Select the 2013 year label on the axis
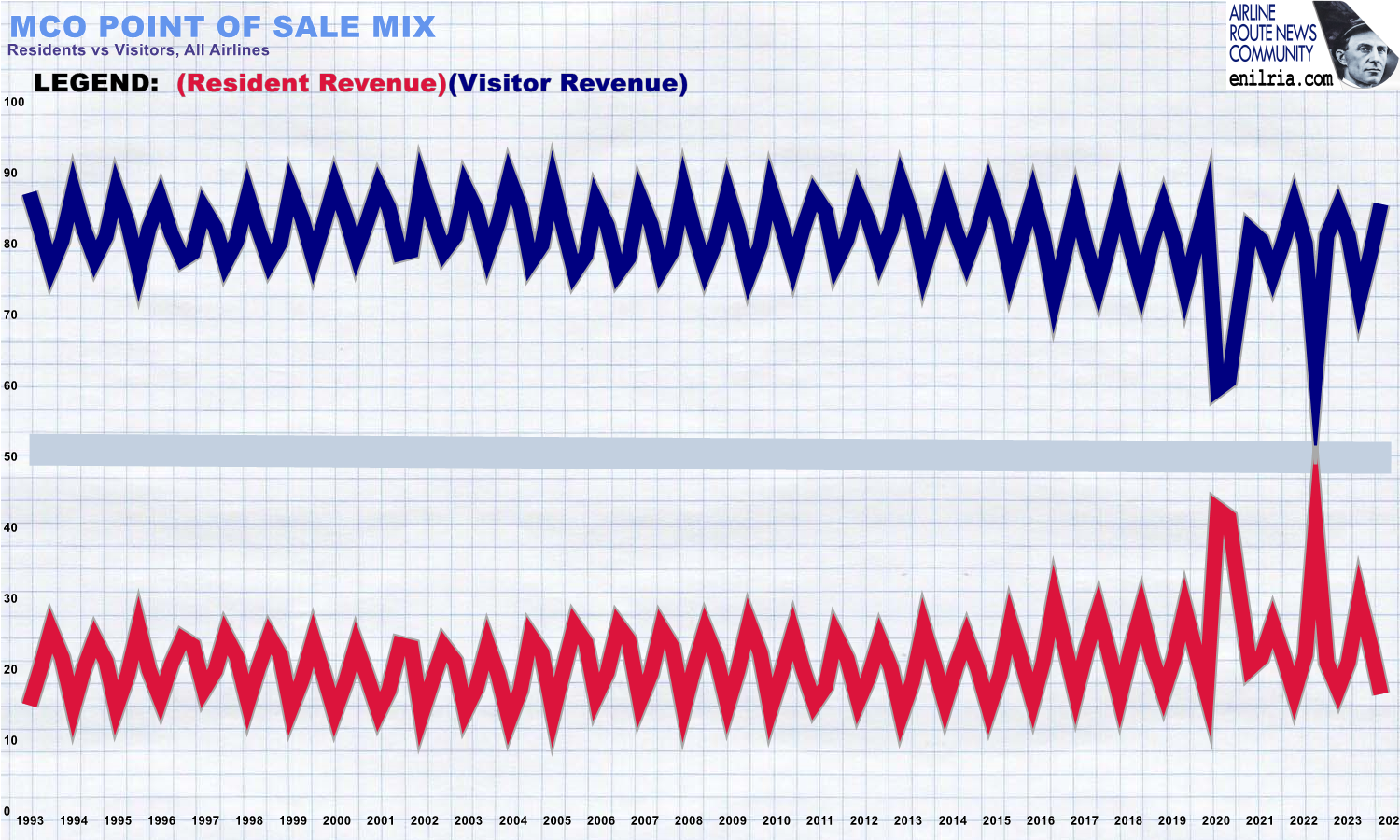Viewport: 1400px width, 840px height. pyautogui.click(x=908, y=820)
